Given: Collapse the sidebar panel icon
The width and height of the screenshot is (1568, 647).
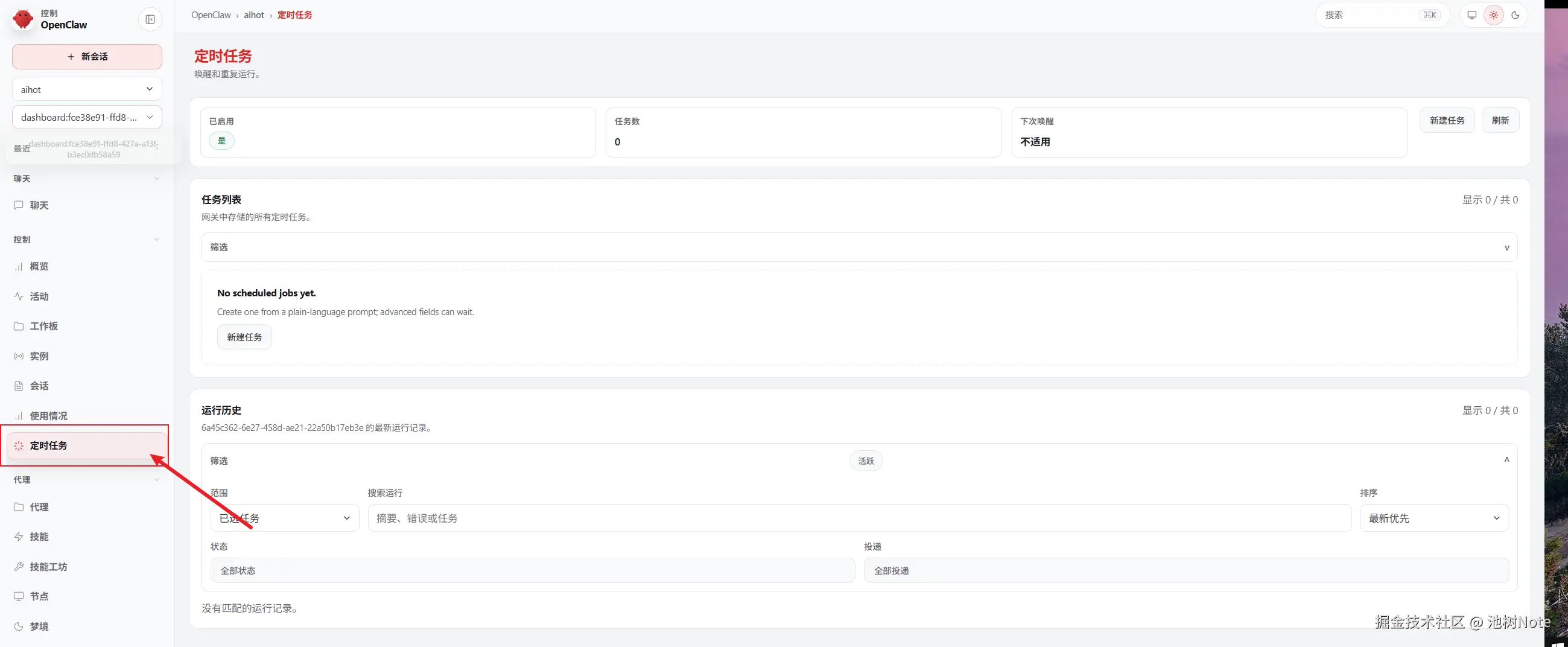Looking at the screenshot, I should [x=150, y=19].
